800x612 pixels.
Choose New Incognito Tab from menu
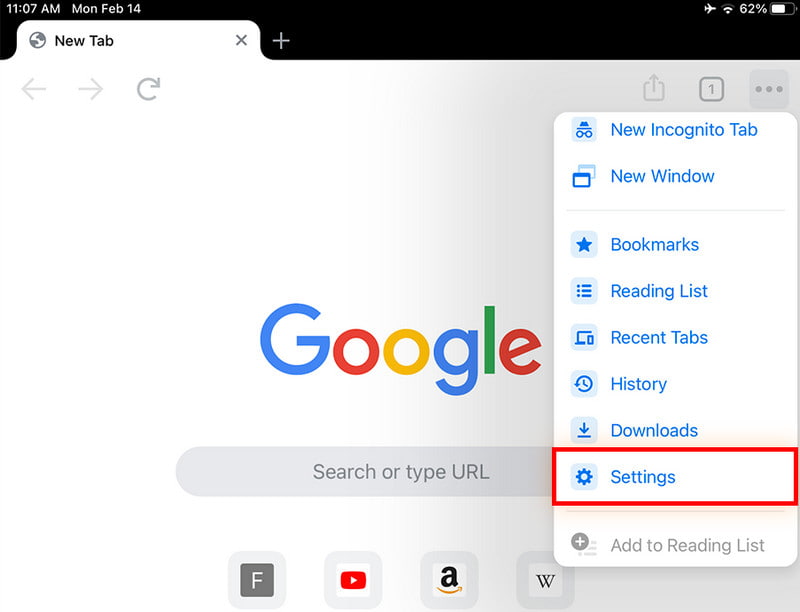(675, 130)
